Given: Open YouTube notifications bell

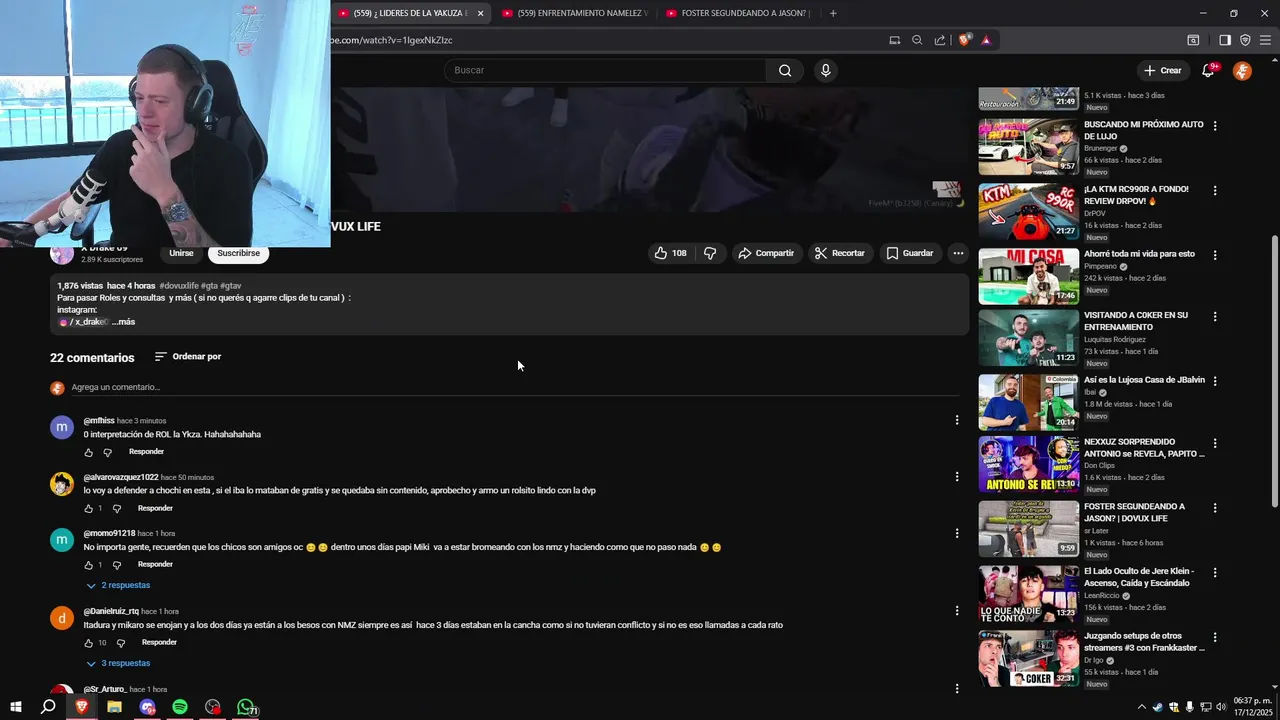Looking at the screenshot, I should click(1208, 70).
